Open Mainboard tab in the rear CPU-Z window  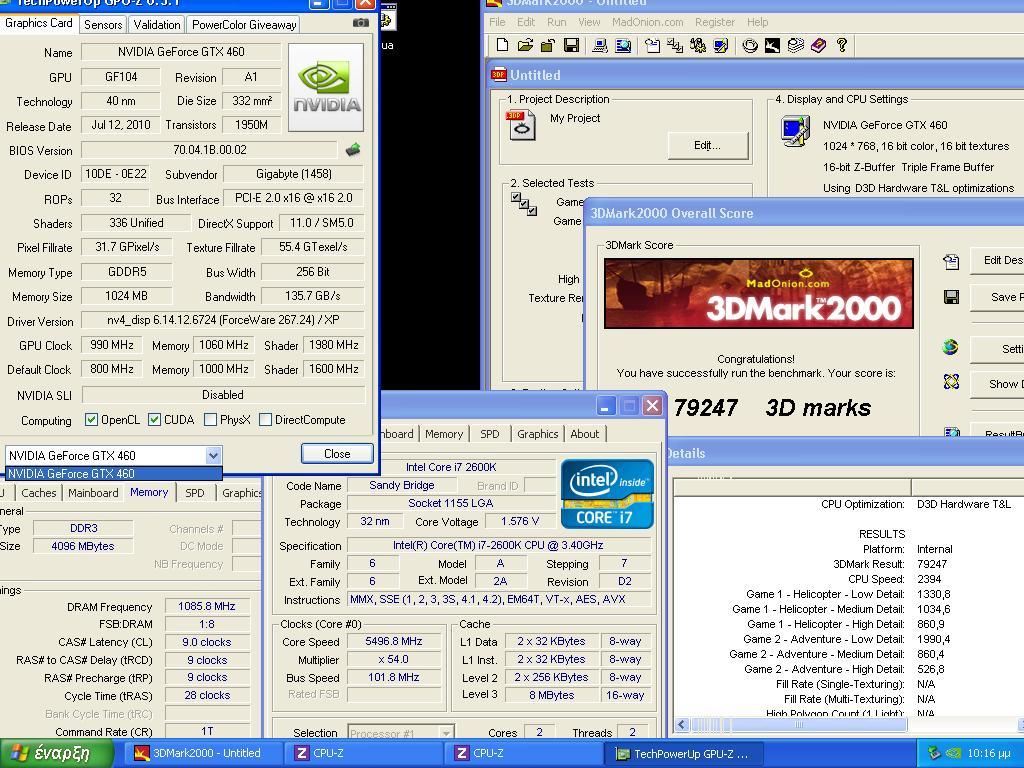[x=93, y=493]
